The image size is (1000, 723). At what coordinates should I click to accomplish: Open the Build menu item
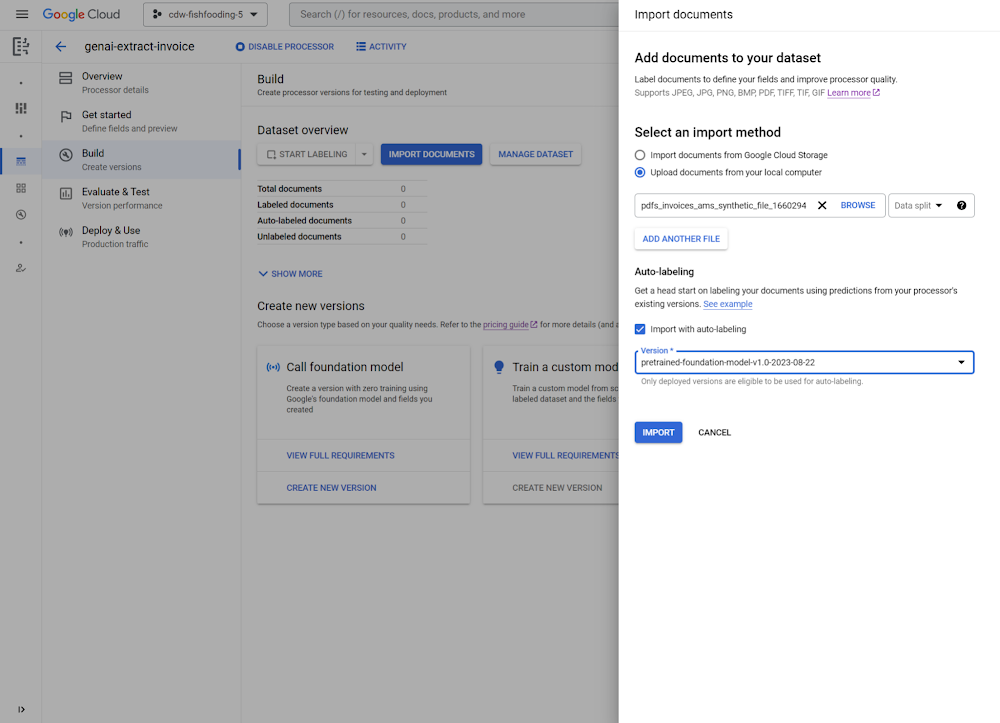point(141,159)
